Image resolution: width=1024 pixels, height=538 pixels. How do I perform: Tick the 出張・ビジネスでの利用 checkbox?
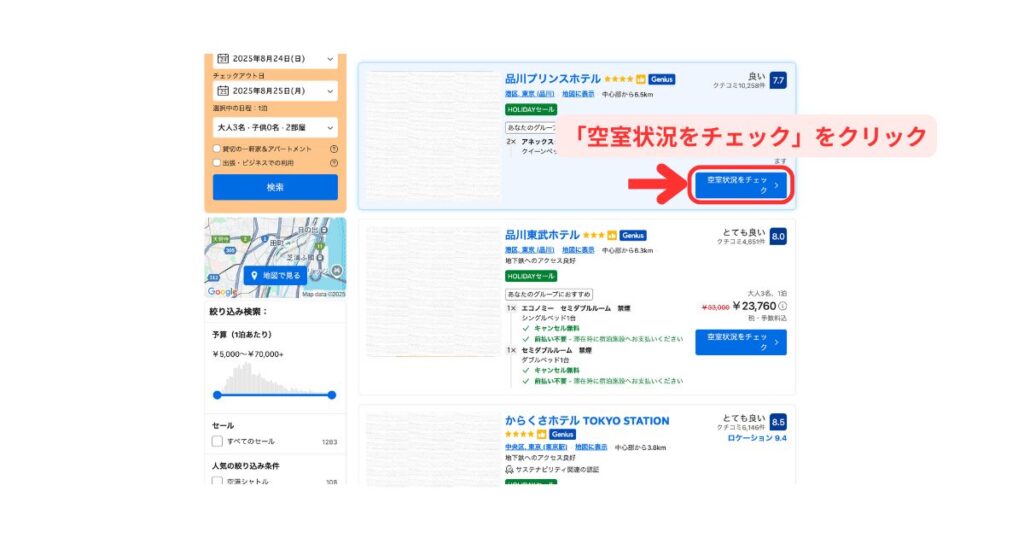(217, 163)
